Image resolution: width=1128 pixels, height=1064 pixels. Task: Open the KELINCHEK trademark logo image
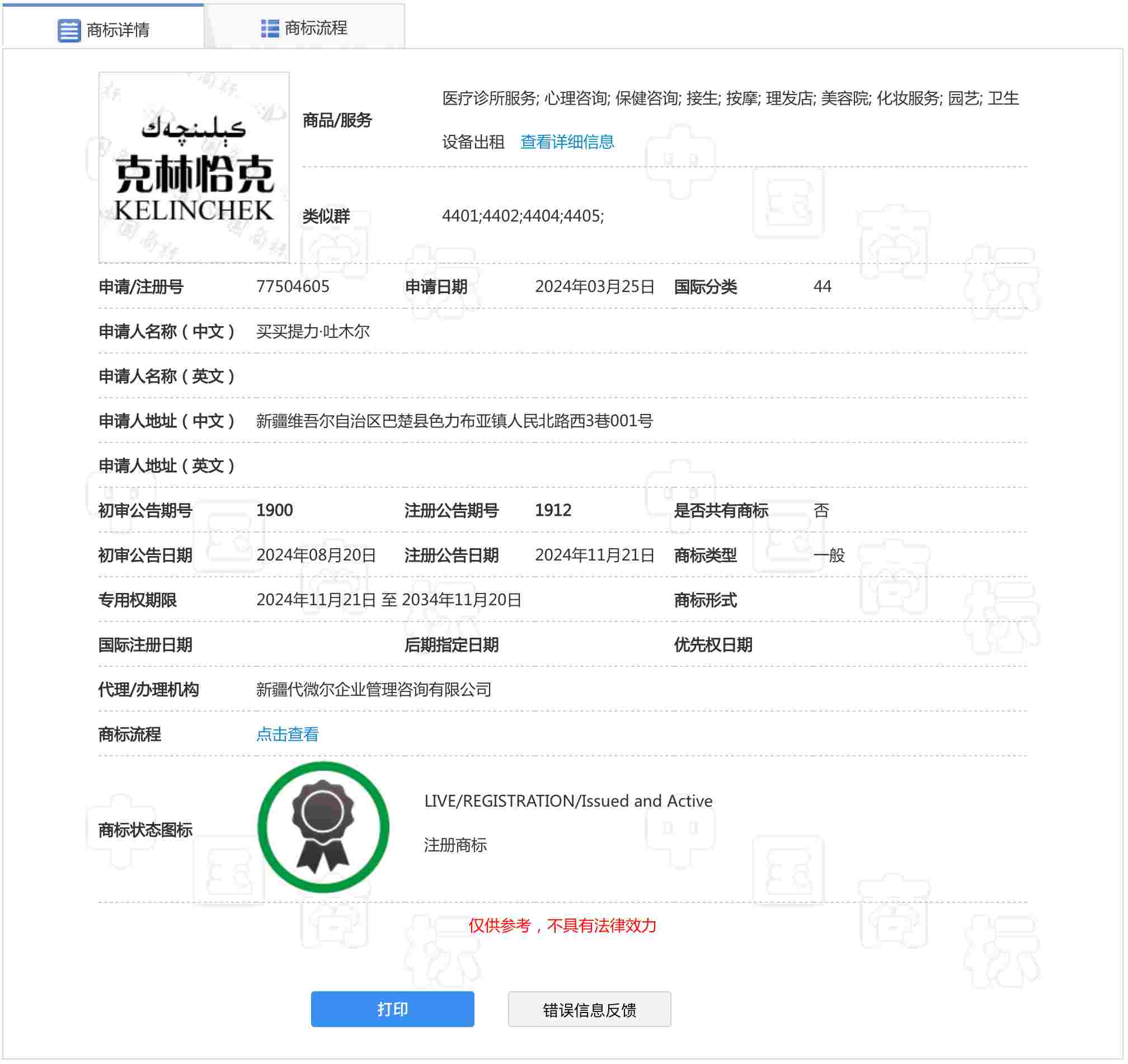pyautogui.click(x=195, y=168)
